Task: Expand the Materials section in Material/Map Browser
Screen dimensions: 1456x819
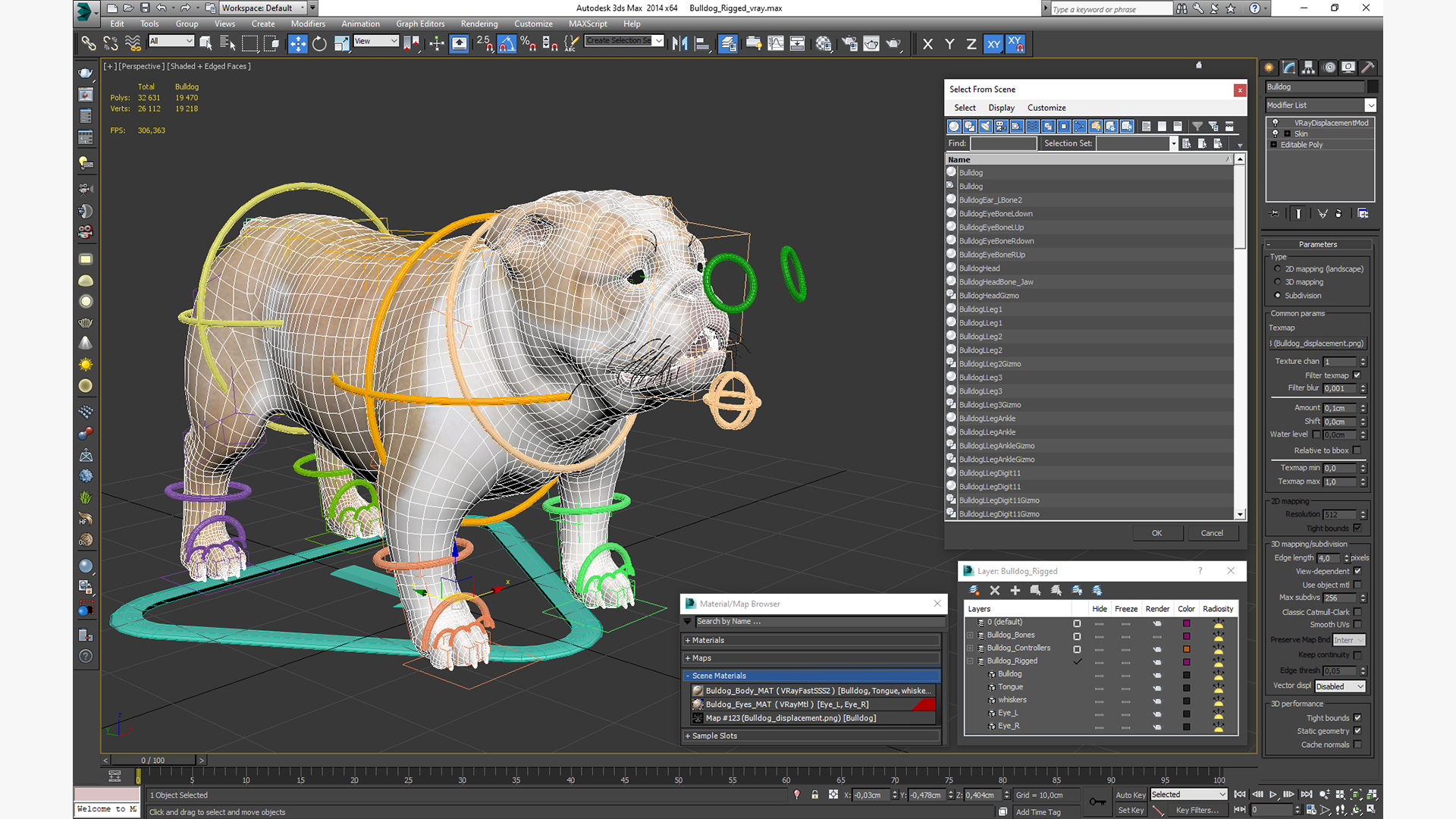Action: (x=812, y=640)
